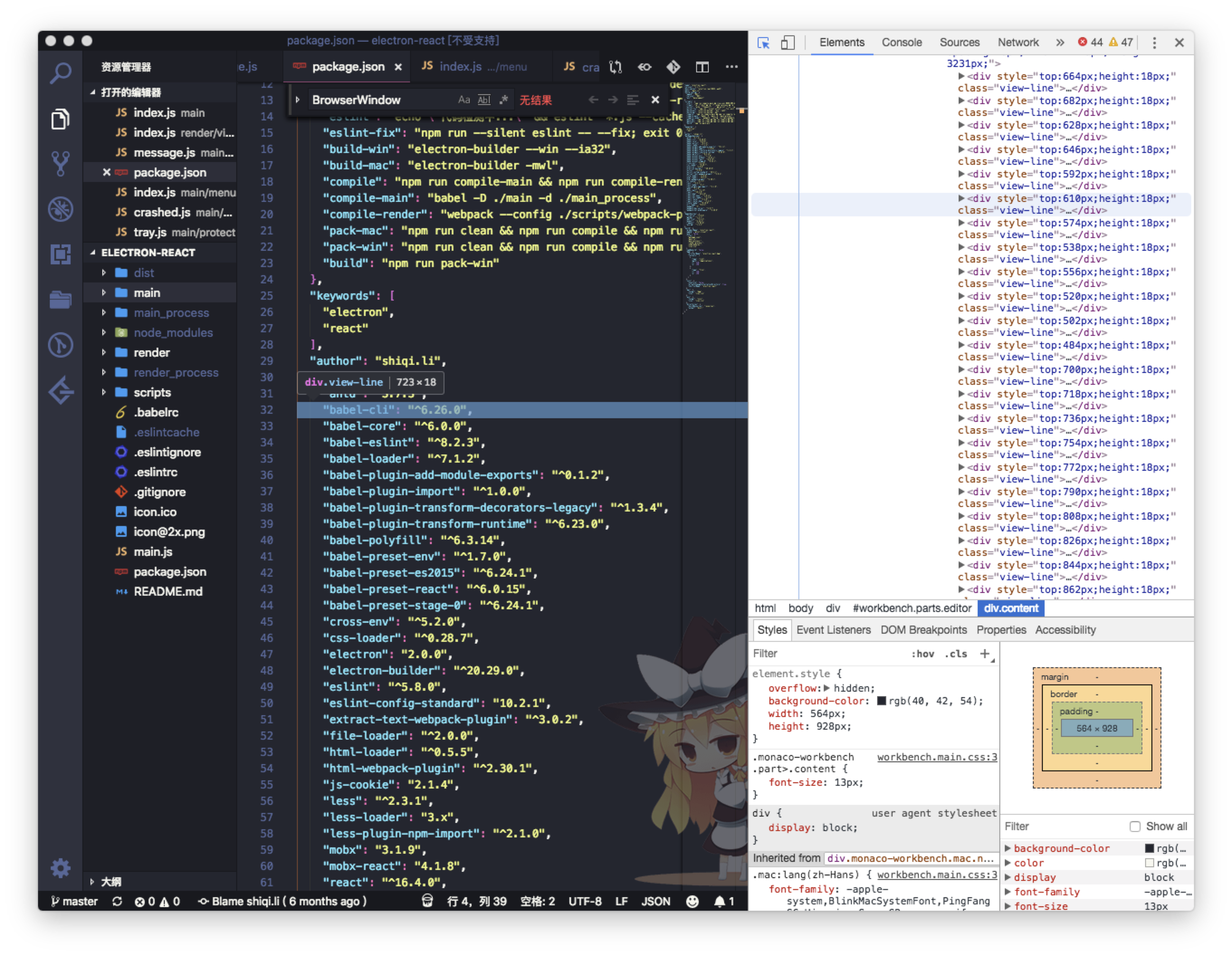Screen dimensions: 1232x956
Task: Click DevTools element inspector picker icon
Action: (x=763, y=43)
